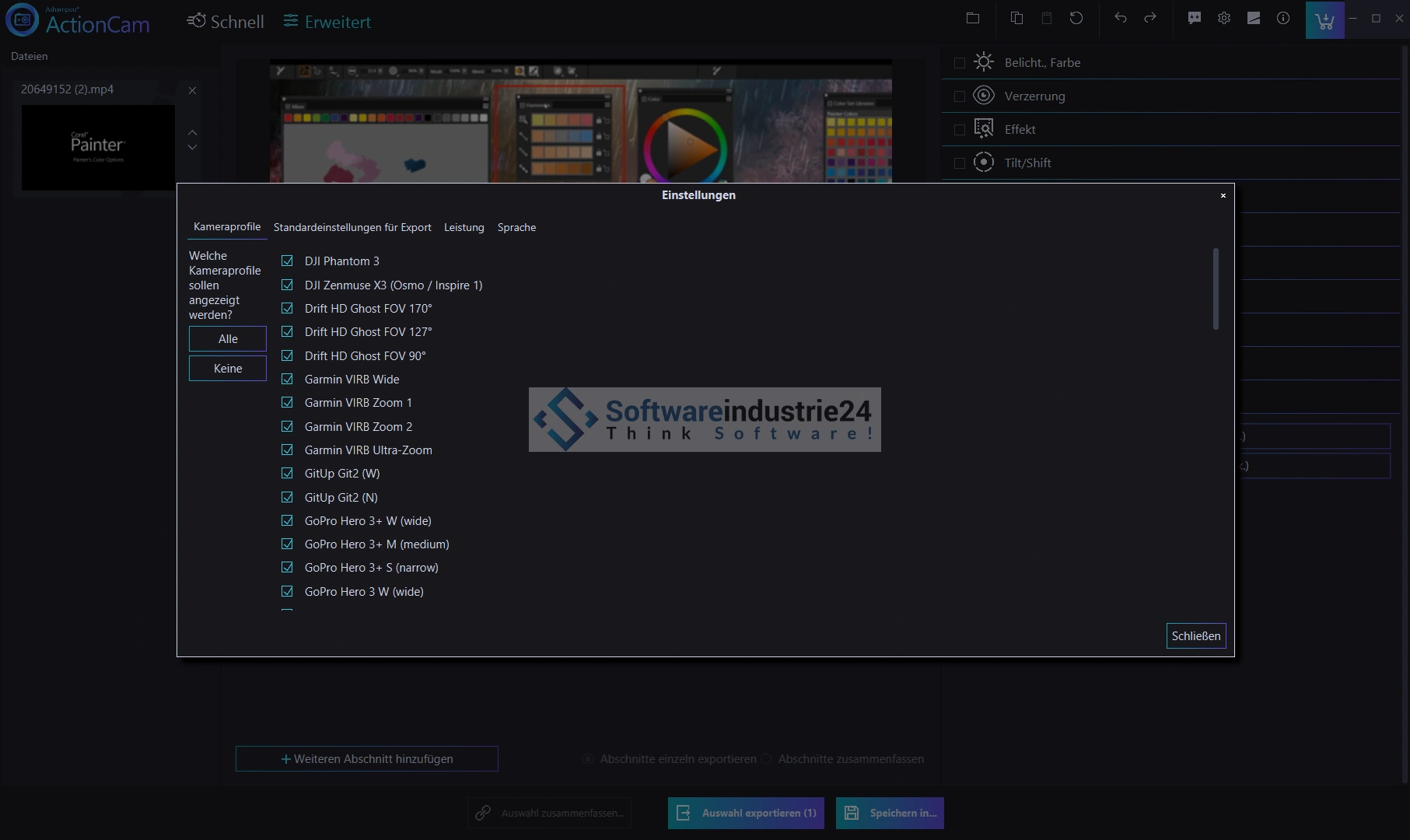Toggle the Garmin VIRB Wide checkbox
Viewport: 1410px width, 840px height.
coord(287,380)
